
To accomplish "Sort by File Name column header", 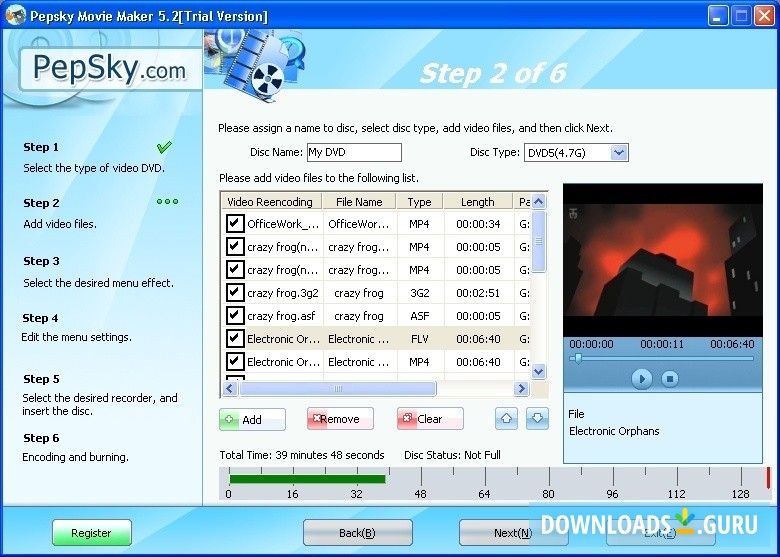I will [x=359, y=202].
